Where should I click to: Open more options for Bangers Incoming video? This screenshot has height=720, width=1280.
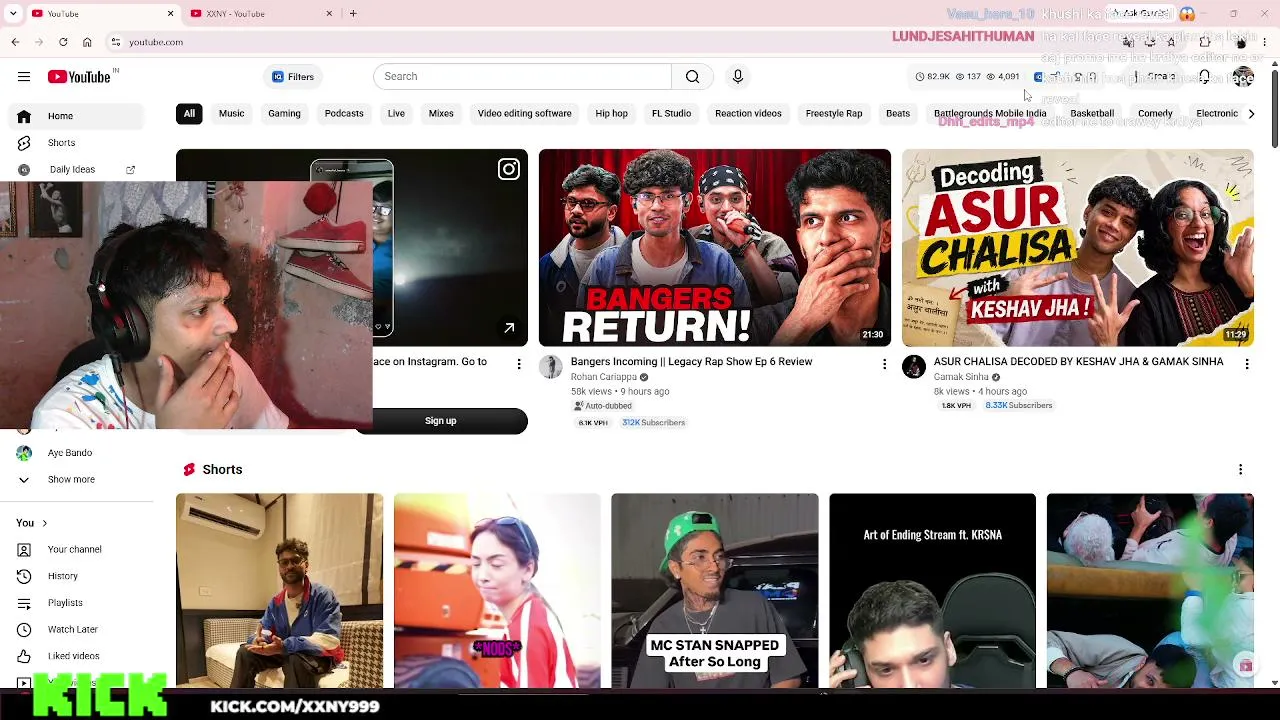[884, 365]
